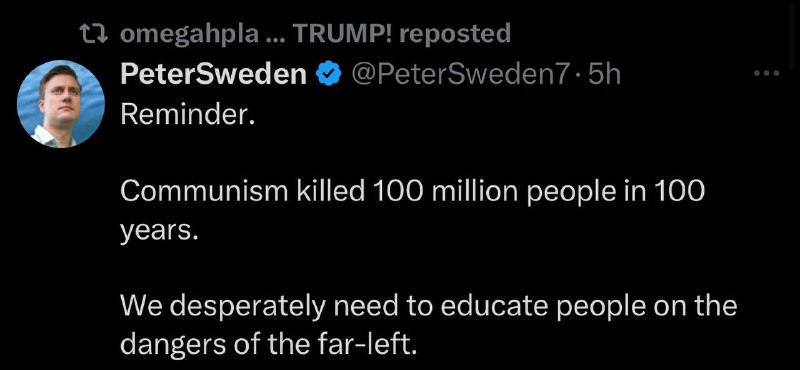Click the 'reposted' label text
Screen dimensions: 800x370
point(454,34)
